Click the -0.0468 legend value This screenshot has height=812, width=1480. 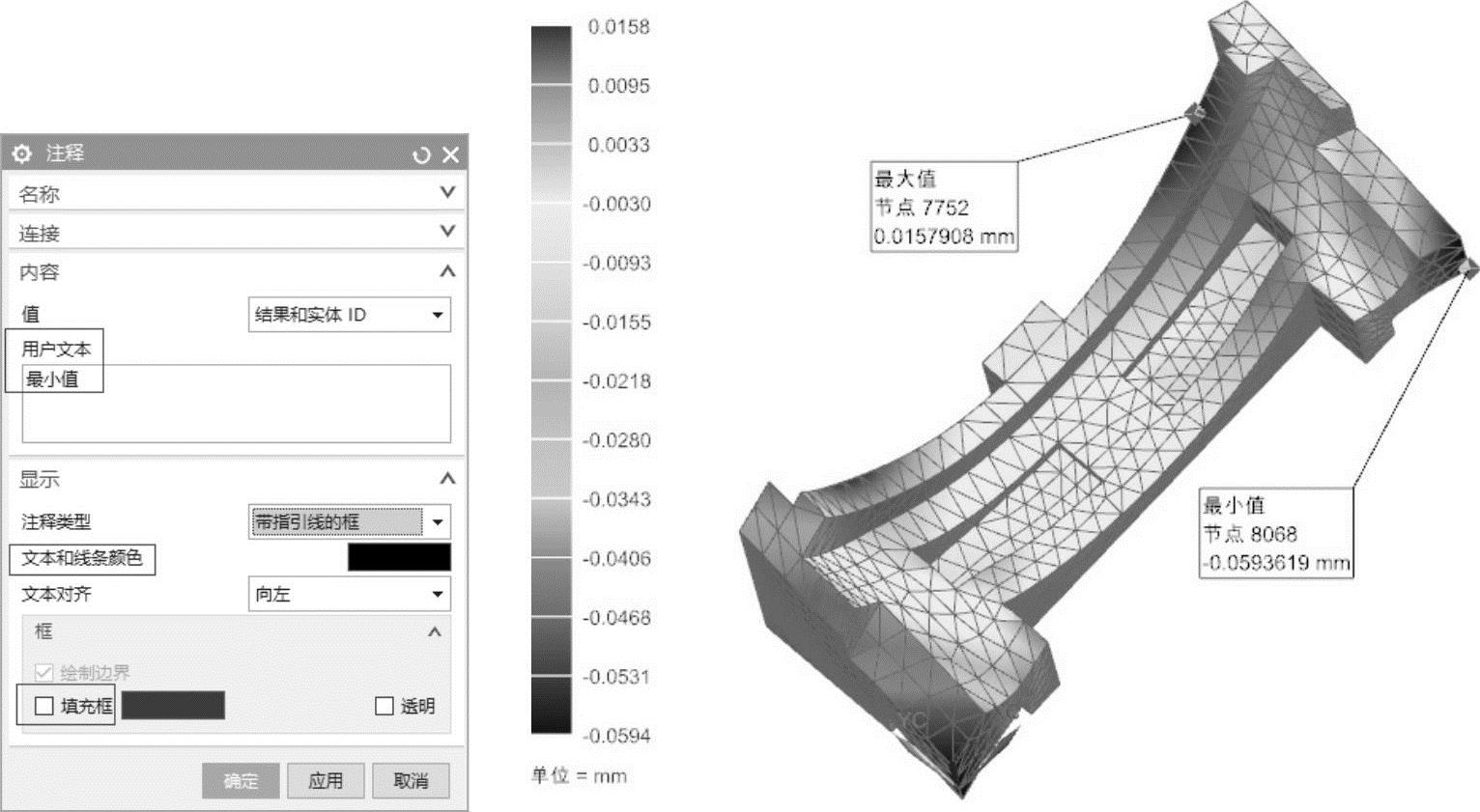[616, 617]
